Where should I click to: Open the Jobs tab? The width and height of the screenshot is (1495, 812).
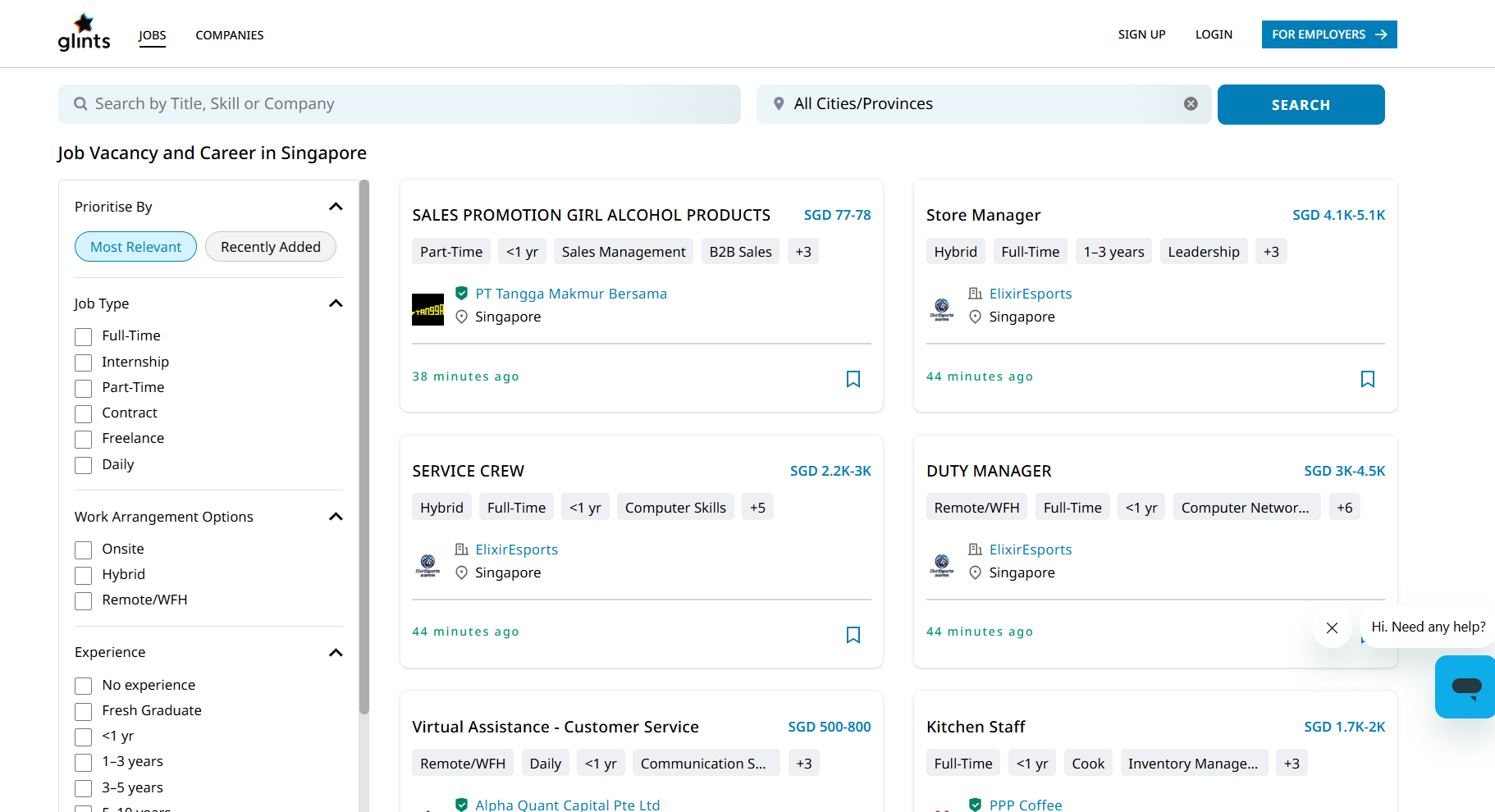point(152,35)
